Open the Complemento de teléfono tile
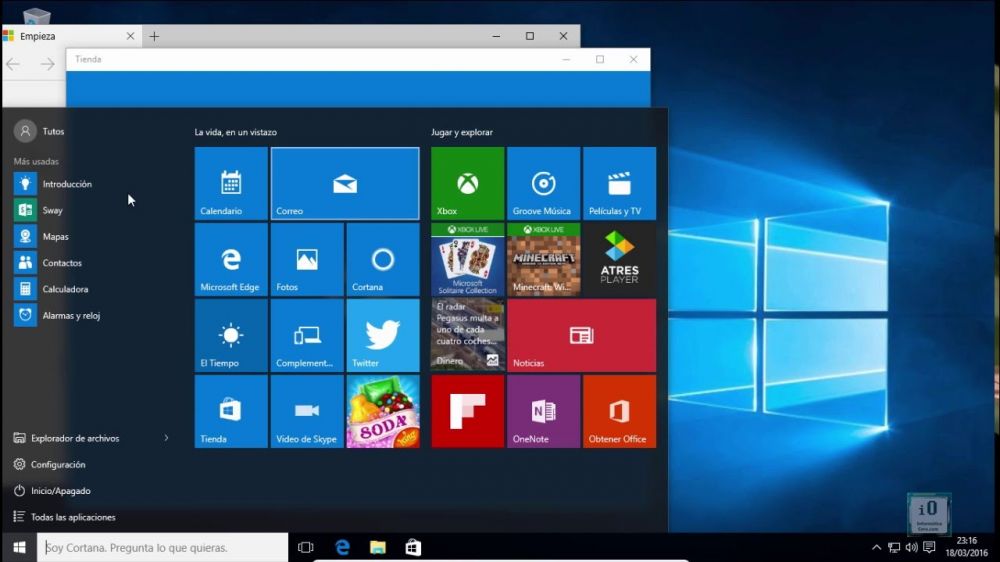Viewport: 1000px width, 562px height. coord(307,336)
